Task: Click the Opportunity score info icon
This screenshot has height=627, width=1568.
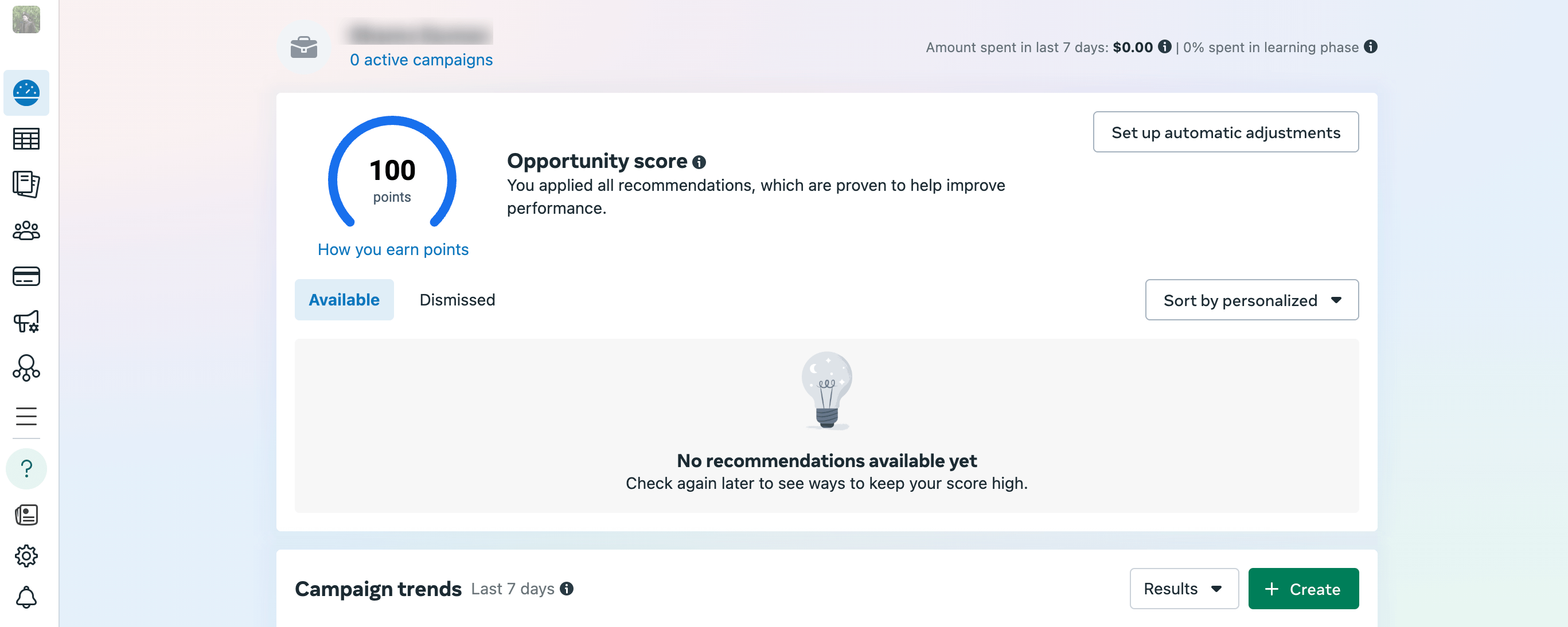Action: point(699,162)
